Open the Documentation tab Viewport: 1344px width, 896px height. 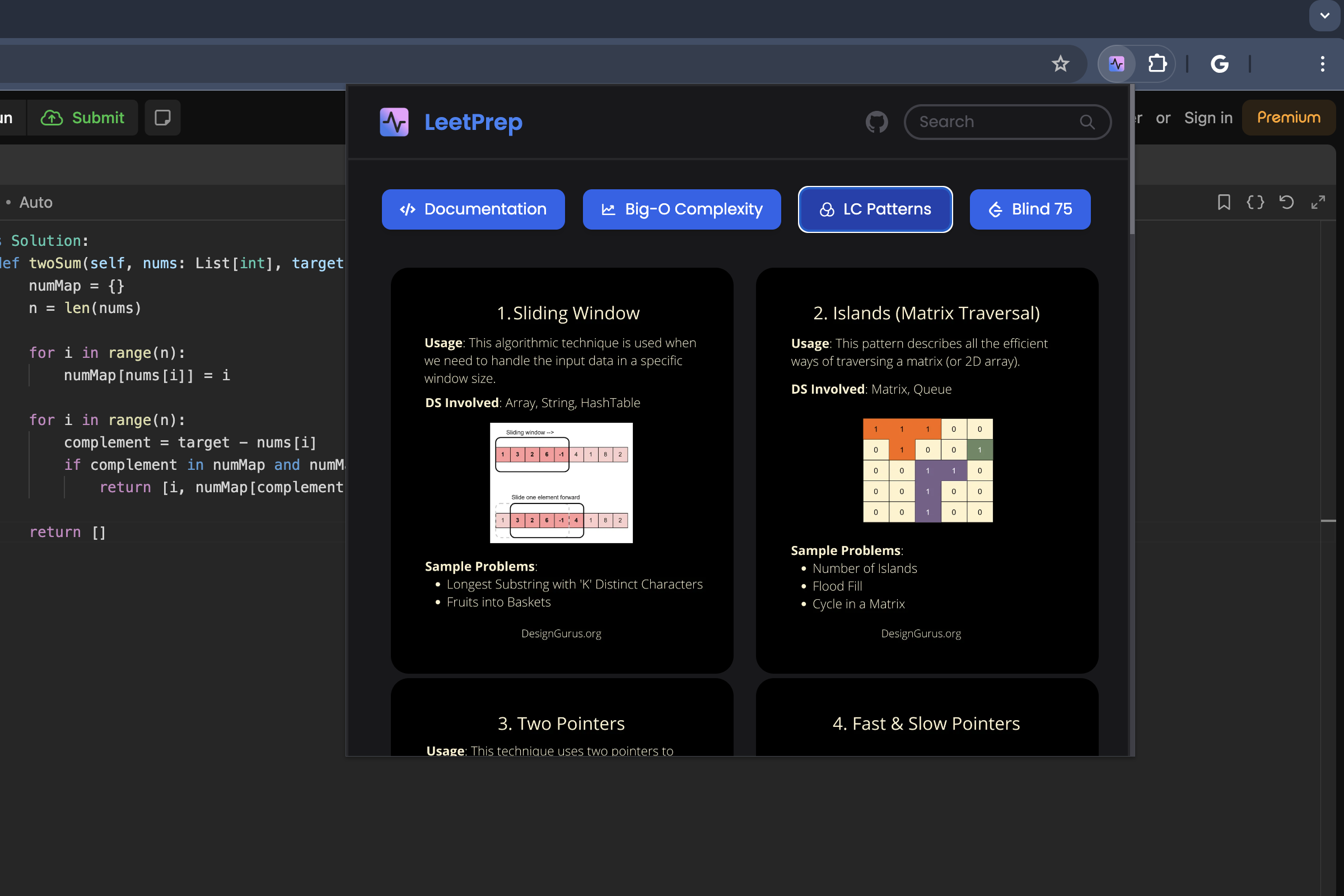[473, 209]
